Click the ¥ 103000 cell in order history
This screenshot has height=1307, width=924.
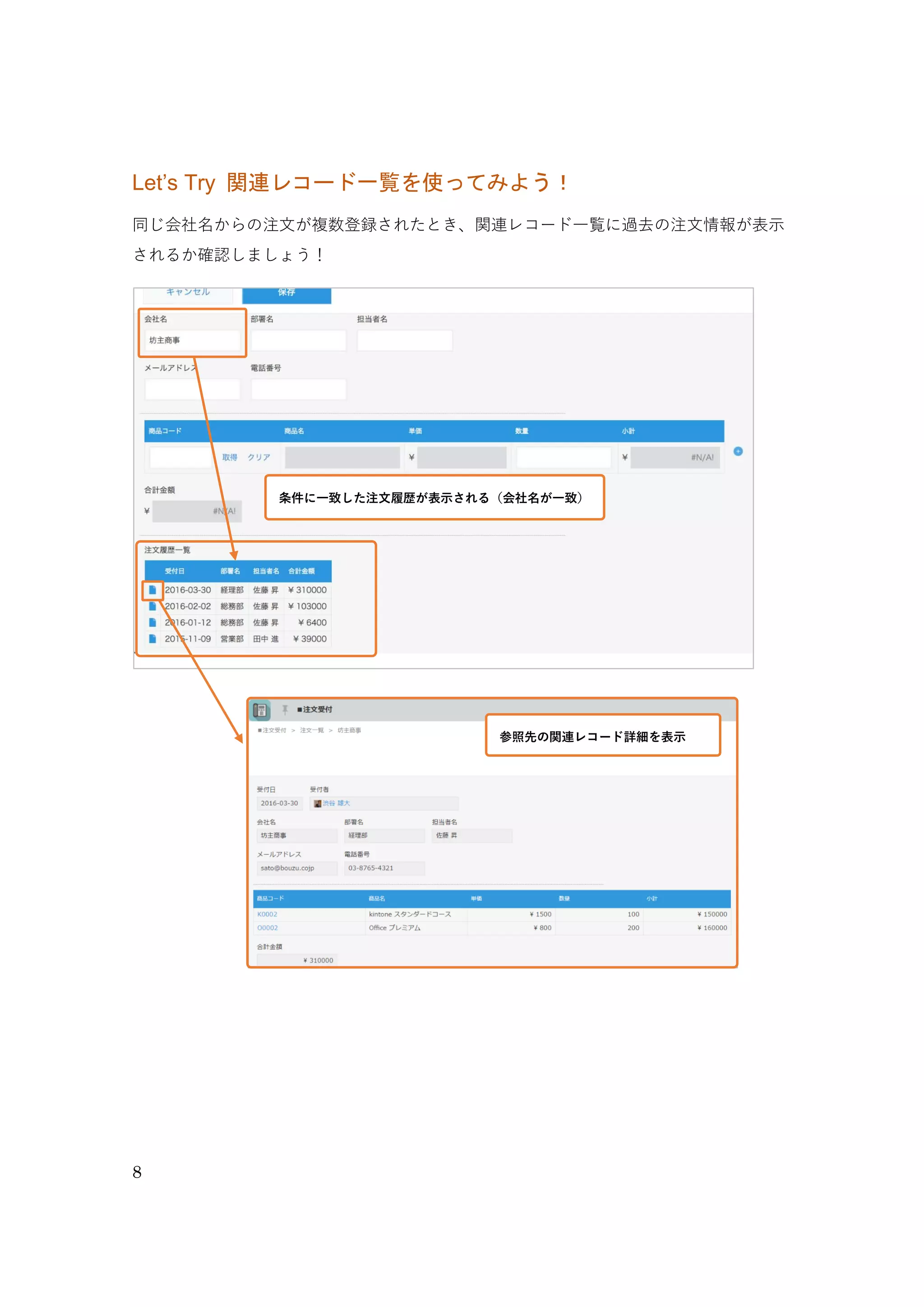tap(307, 606)
